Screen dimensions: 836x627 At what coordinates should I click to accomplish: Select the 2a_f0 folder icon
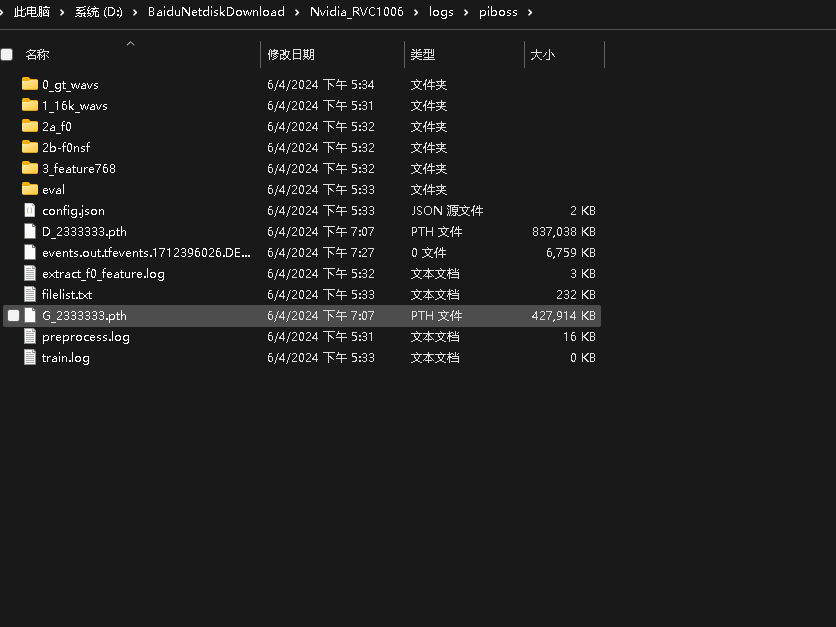[30, 126]
